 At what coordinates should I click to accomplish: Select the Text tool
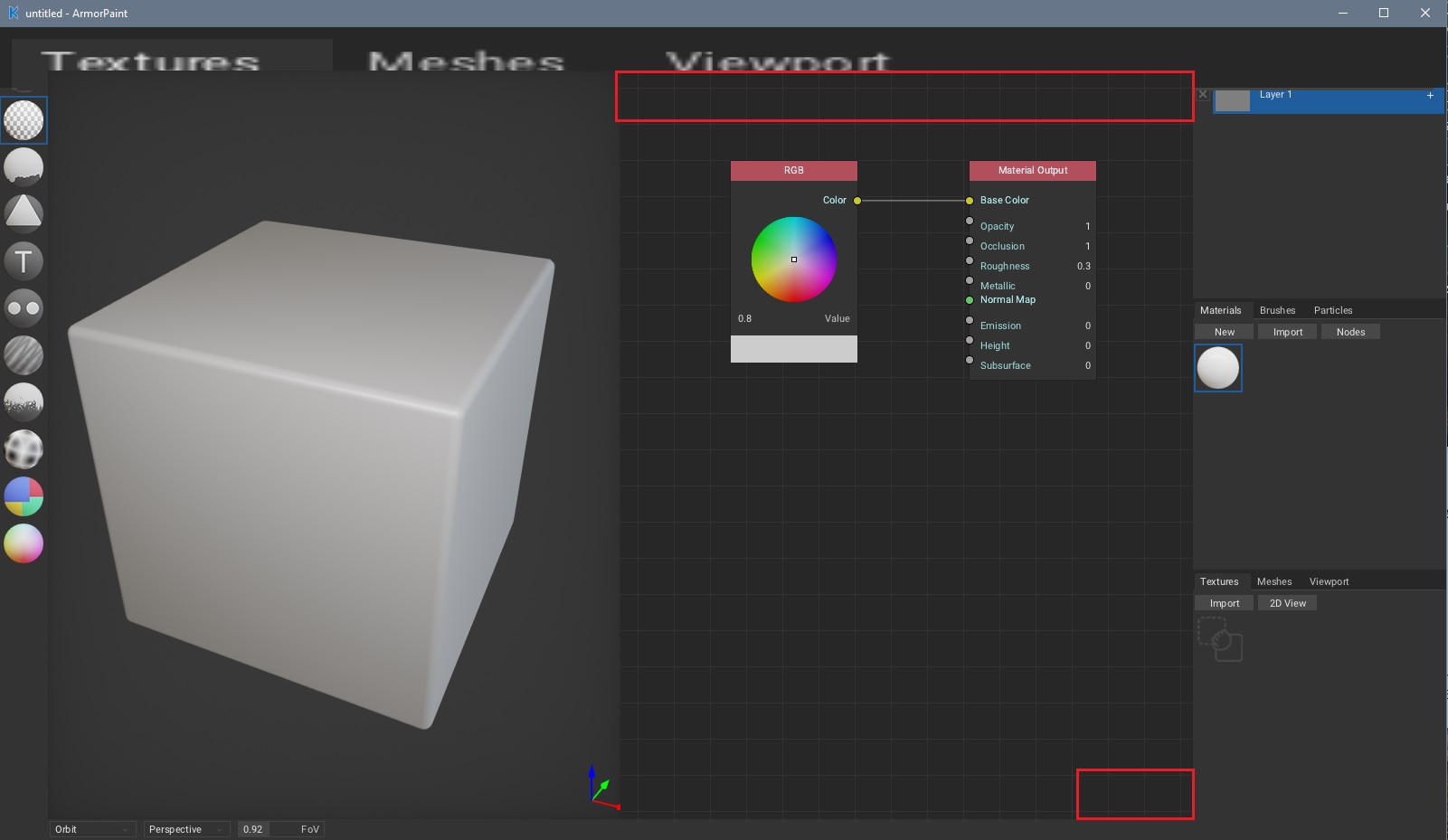24,260
